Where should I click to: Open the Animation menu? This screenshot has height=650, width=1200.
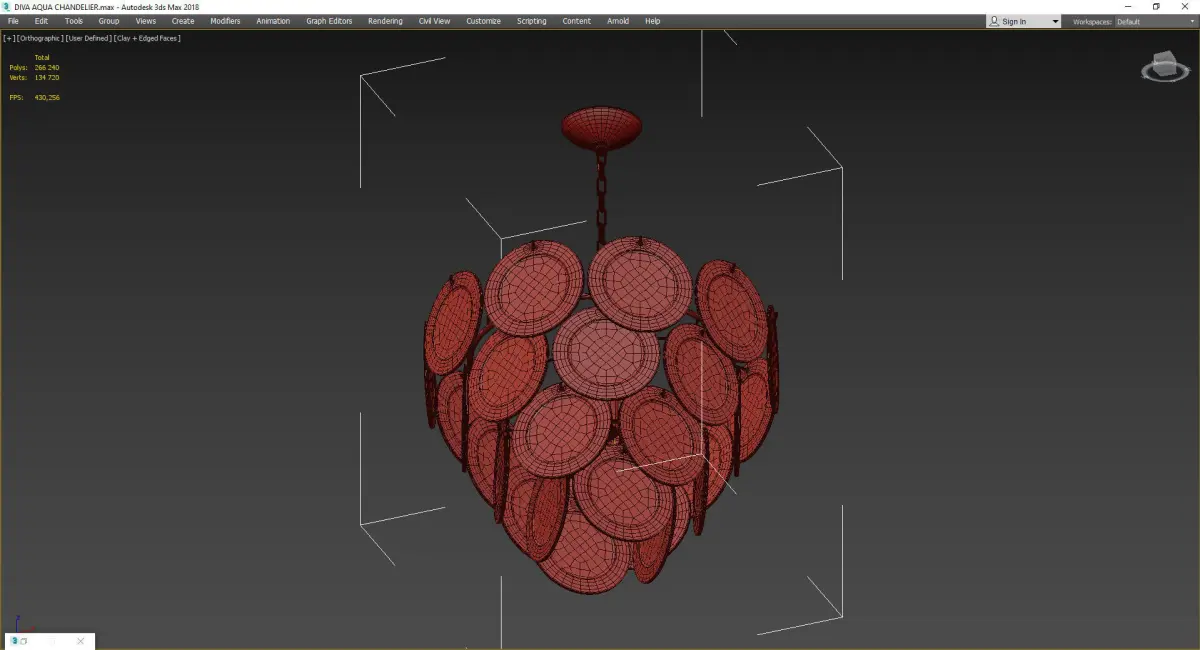[273, 21]
